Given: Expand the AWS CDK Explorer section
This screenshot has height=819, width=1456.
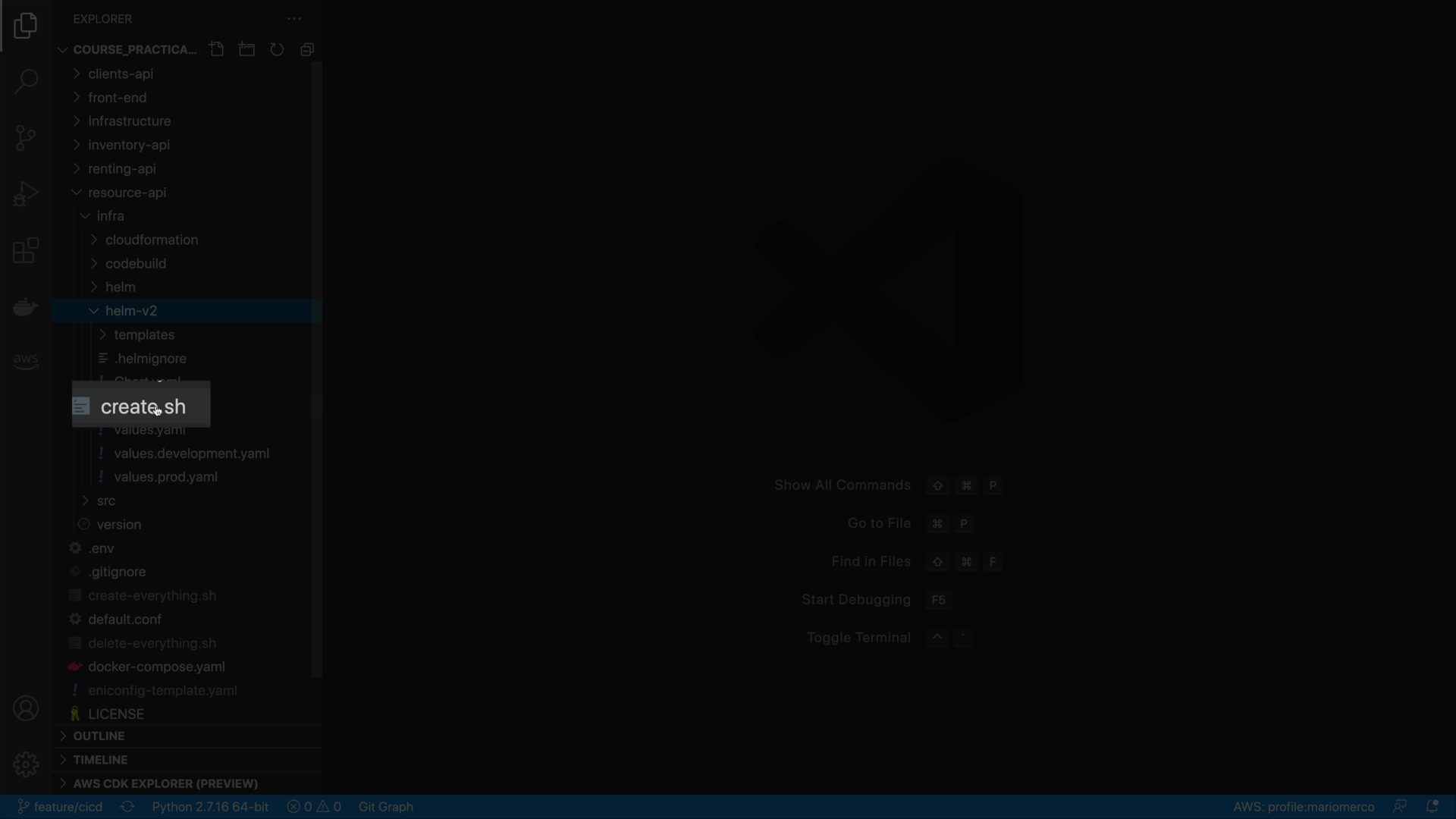Looking at the screenshot, I should [165, 783].
